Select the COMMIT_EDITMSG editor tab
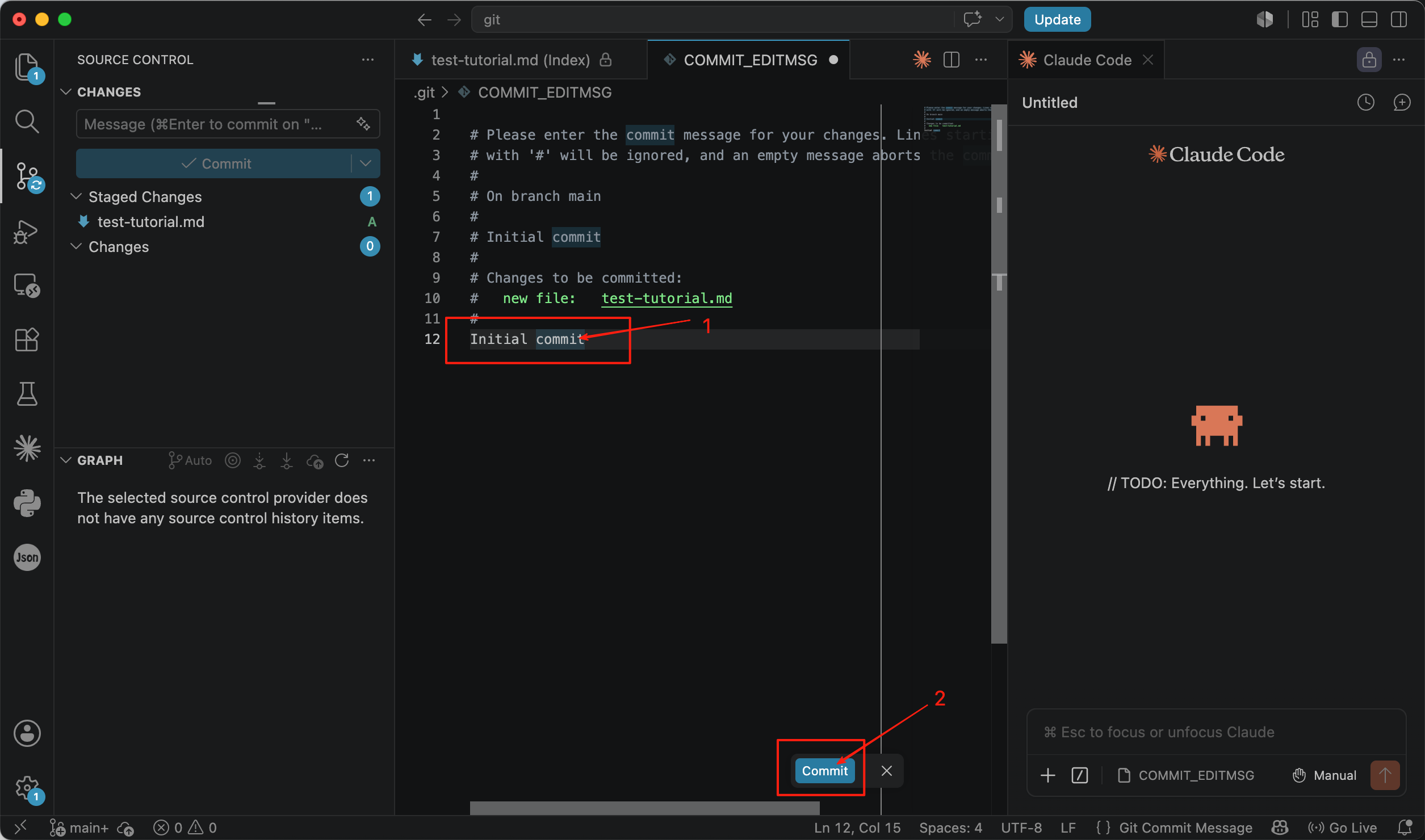Screen dimensions: 1425x840 tap(749, 60)
